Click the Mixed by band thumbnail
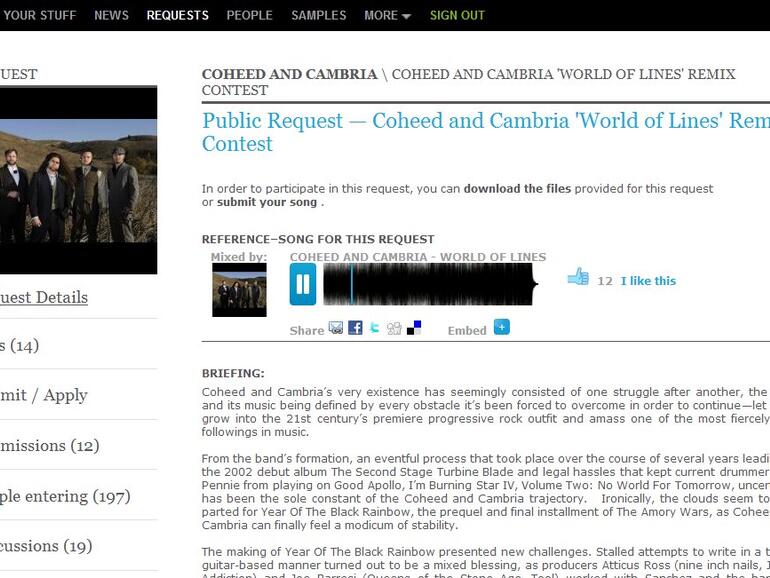 click(239, 290)
